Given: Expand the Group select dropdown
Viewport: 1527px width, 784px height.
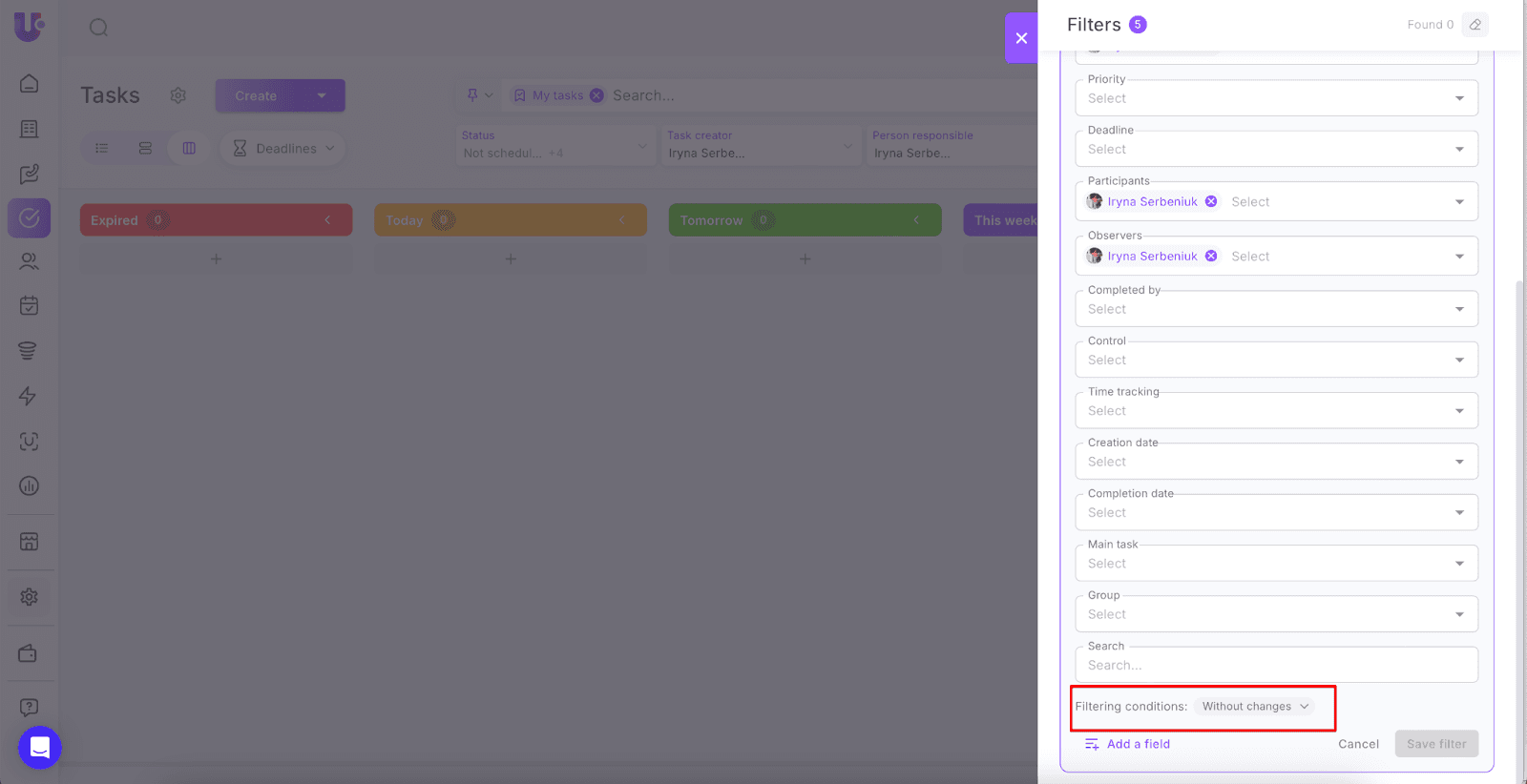Looking at the screenshot, I should 1276,615.
